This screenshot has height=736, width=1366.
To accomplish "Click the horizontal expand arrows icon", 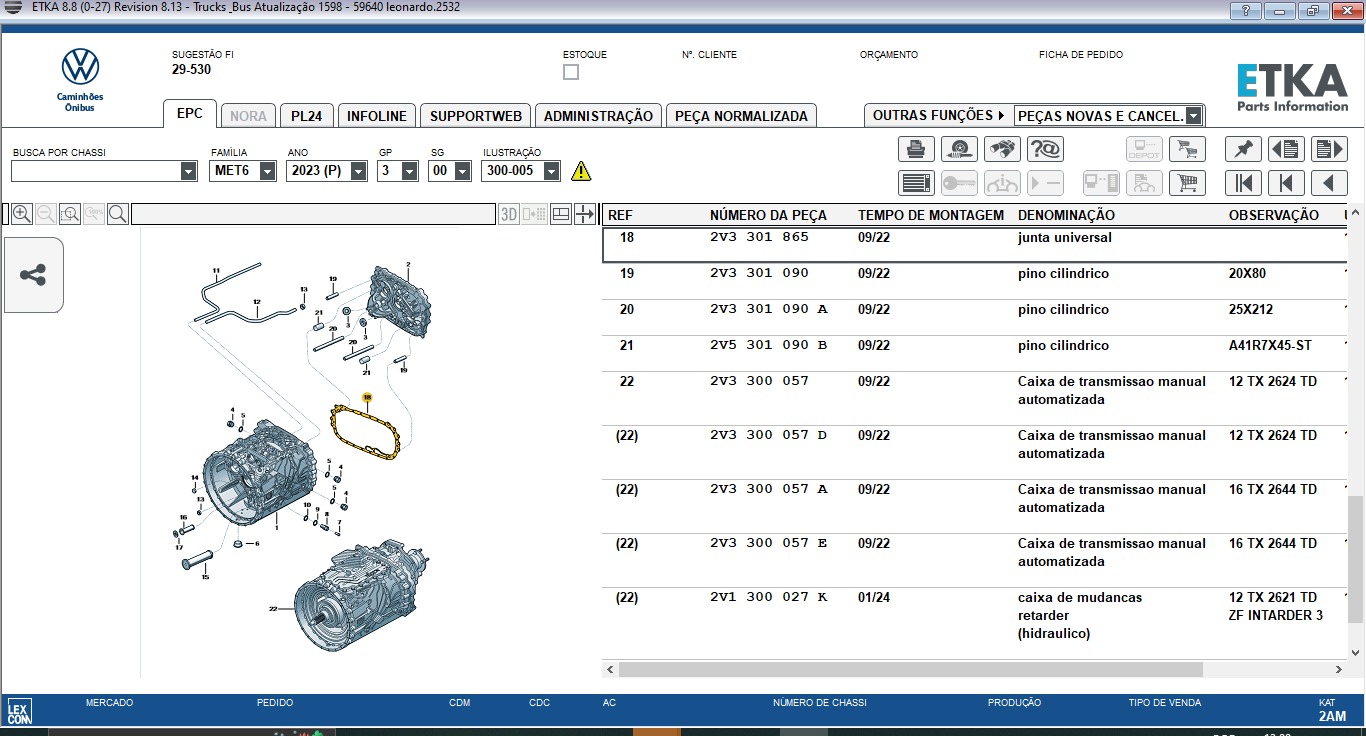I will (585, 214).
